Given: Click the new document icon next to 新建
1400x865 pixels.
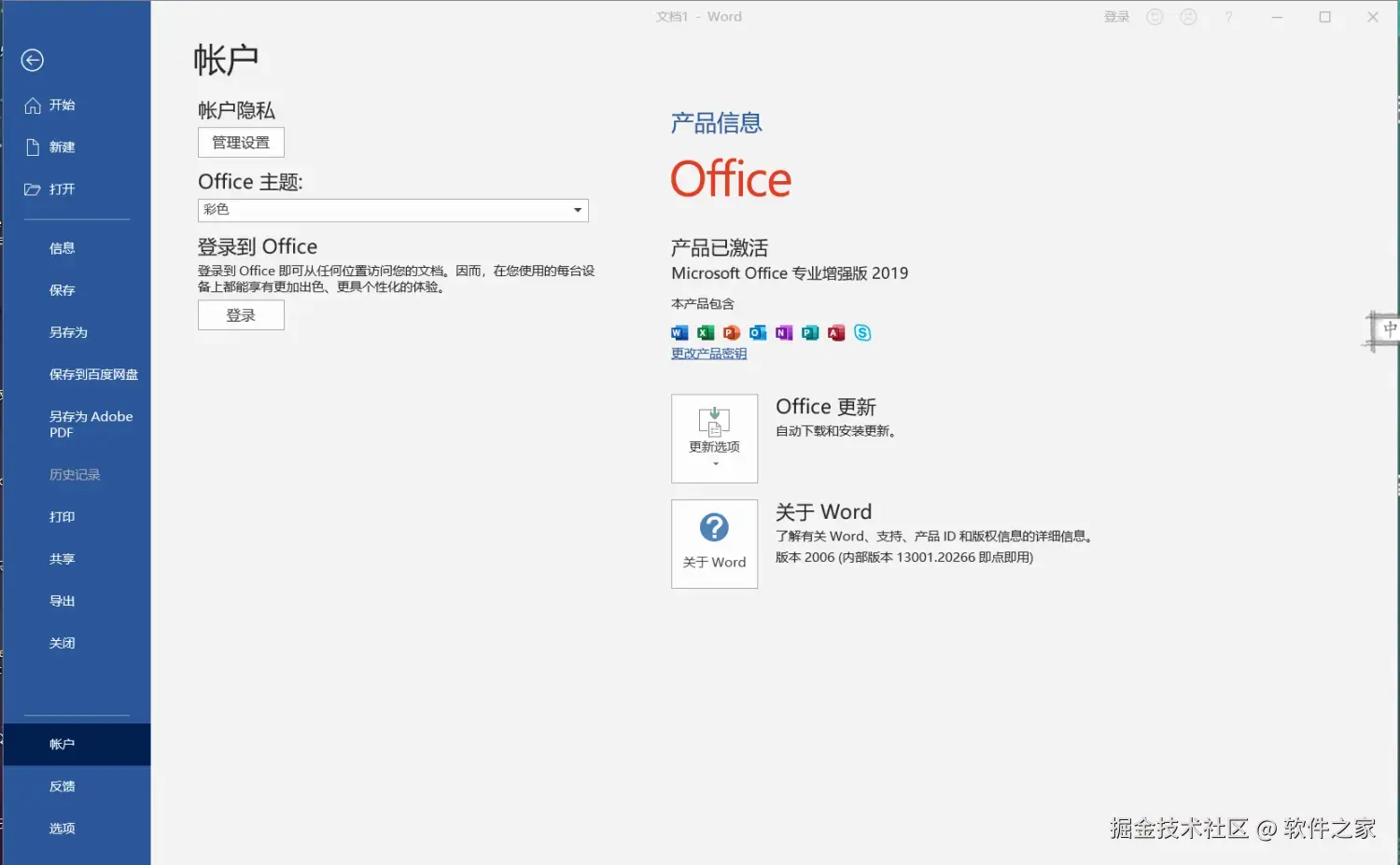Looking at the screenshot, I should tap(33, 147).
